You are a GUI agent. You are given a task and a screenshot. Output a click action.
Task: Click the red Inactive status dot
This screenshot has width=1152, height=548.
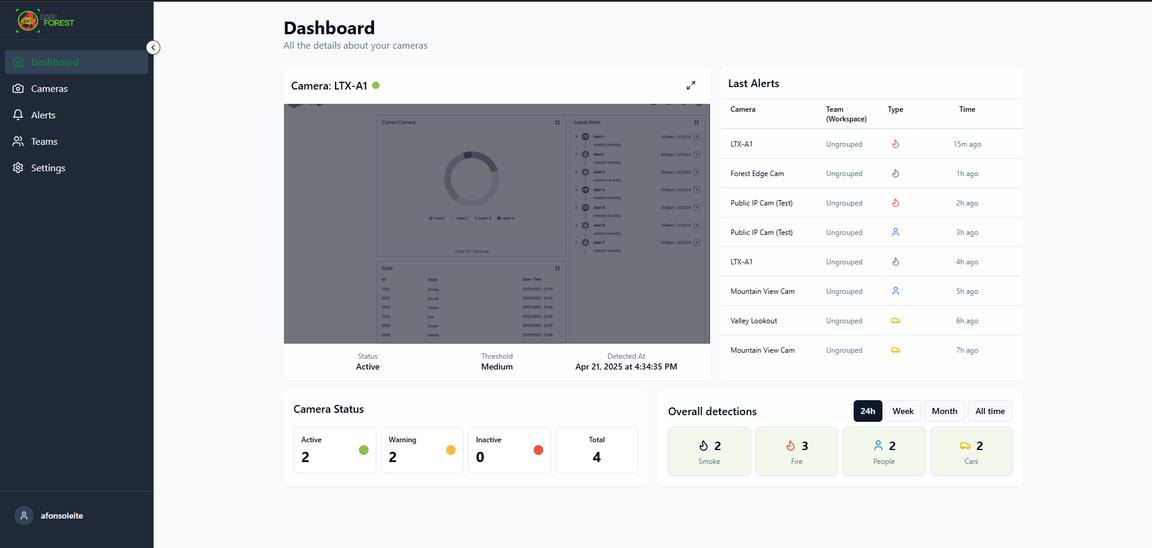[539, 450]
